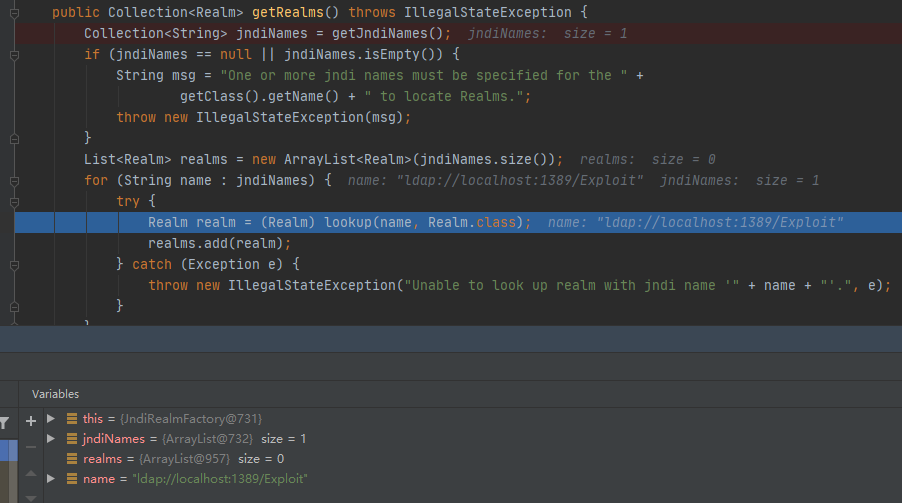Click the New Watch plus icon
The width and height of the screenshot is (902, 503).
[31, 421]
